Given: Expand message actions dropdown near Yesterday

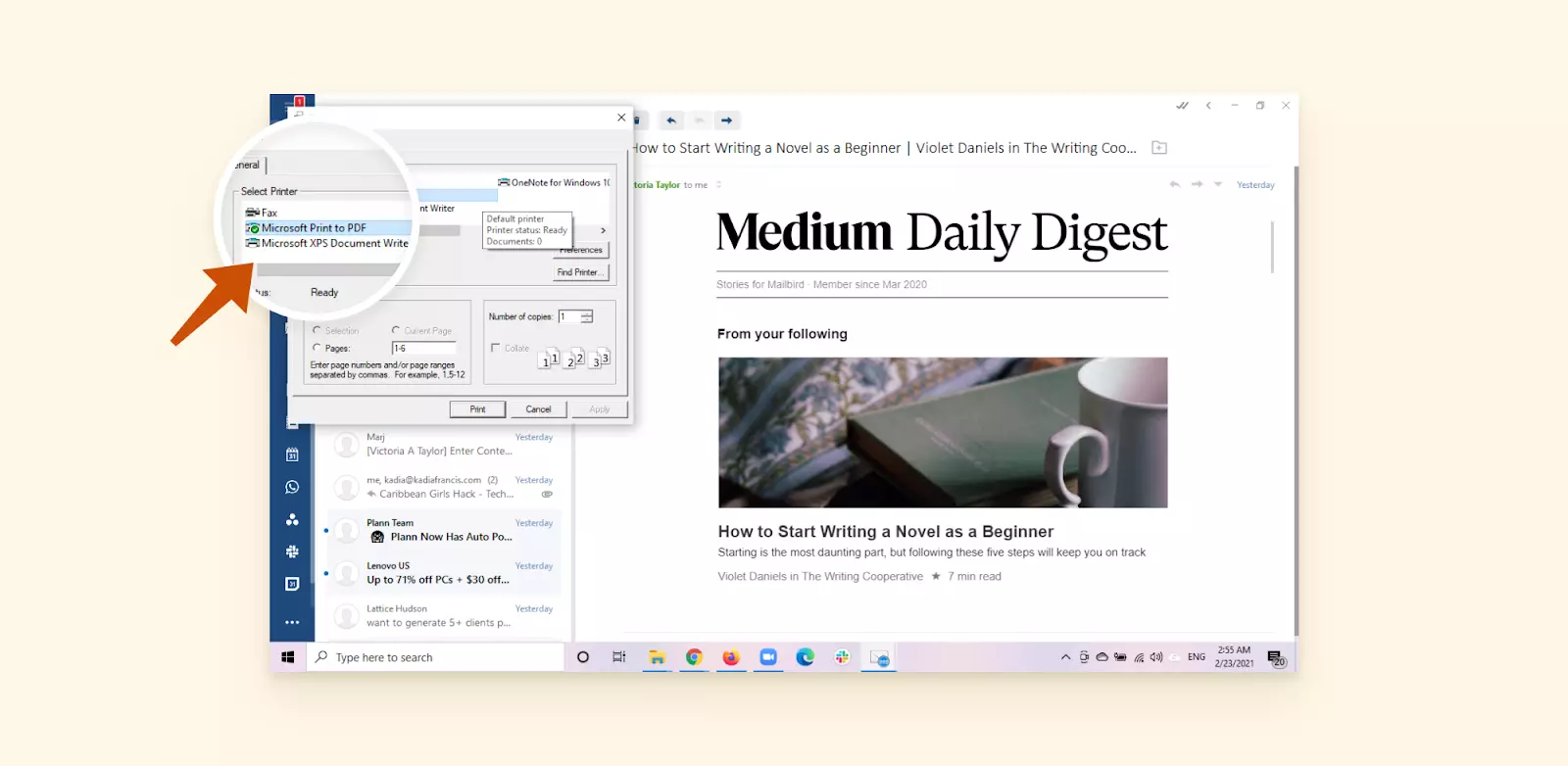Looking at the screenshot, I should tap(1218, 184).
